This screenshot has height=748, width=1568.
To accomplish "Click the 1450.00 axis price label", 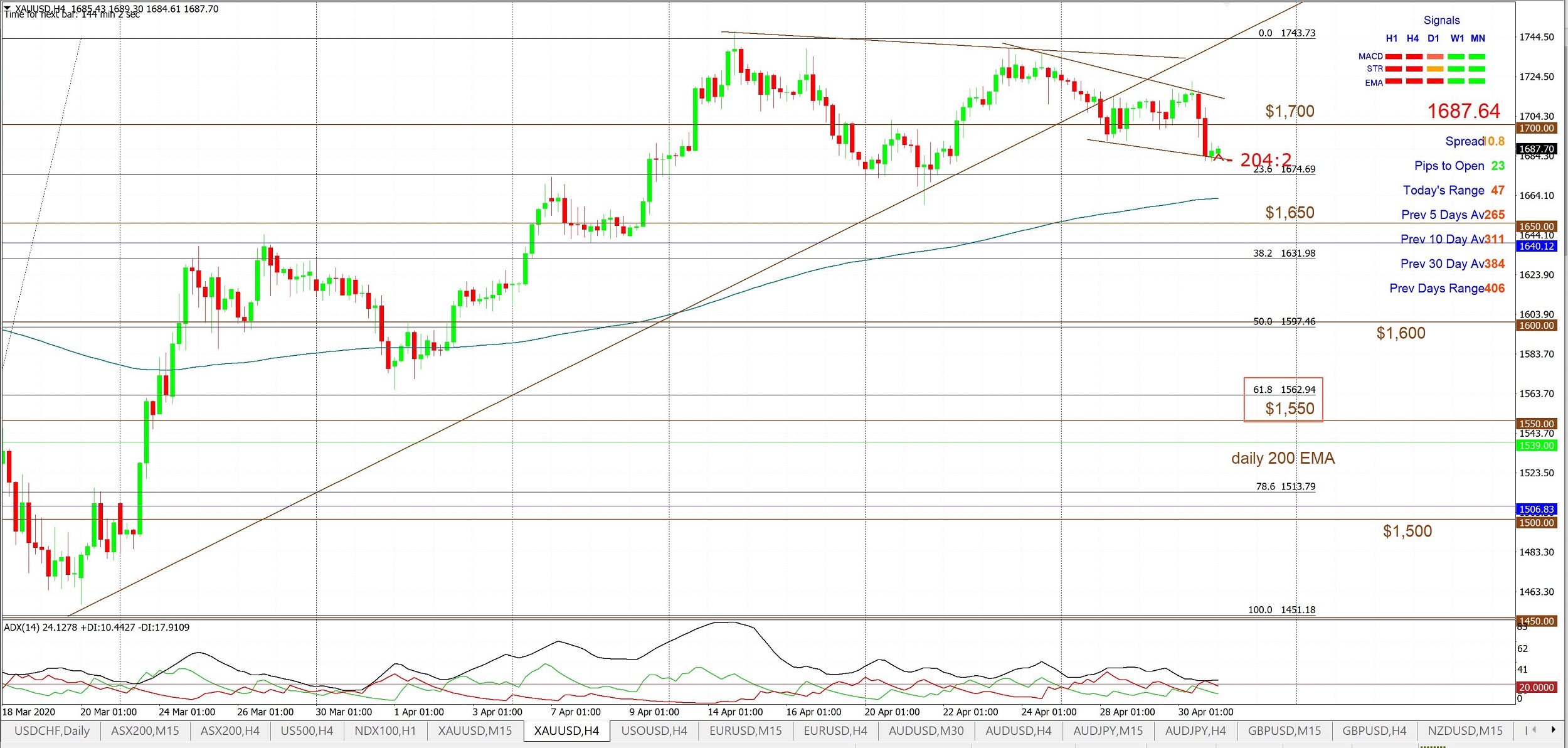I will tap(1536, 621).
